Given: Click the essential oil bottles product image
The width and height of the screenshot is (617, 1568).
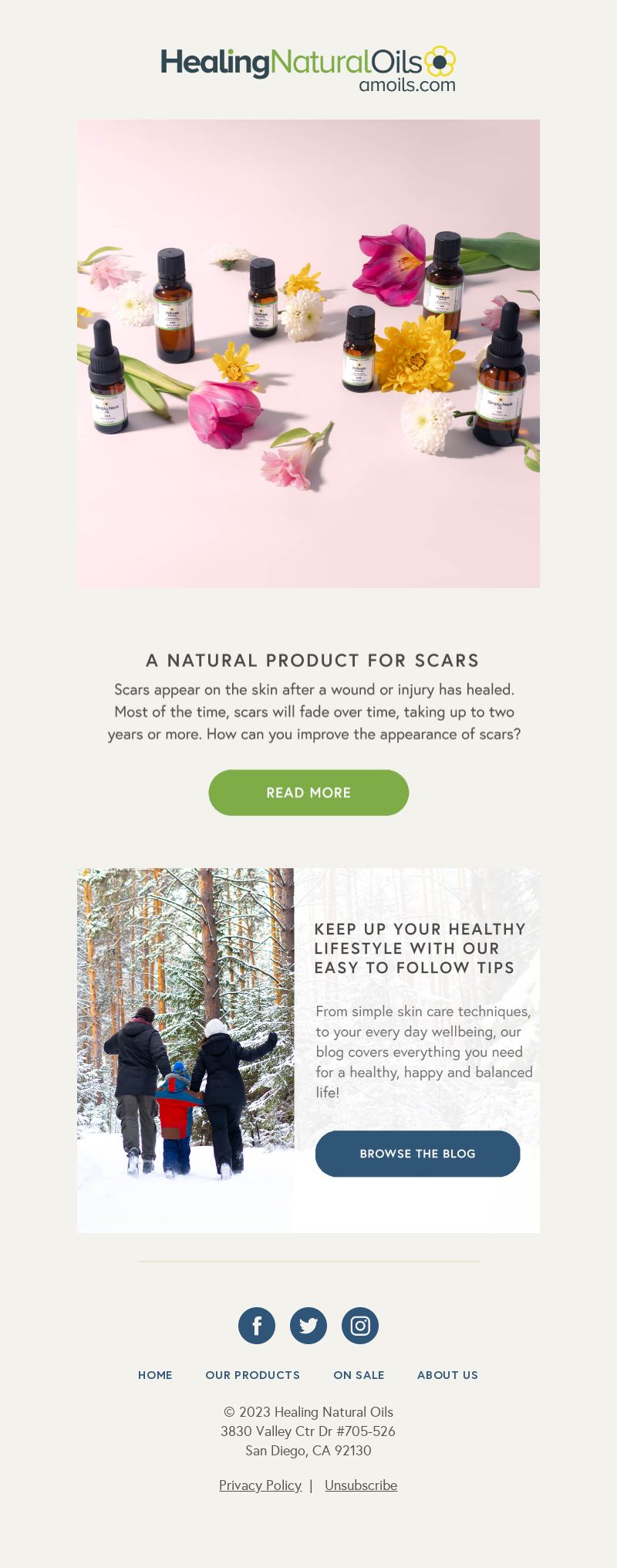Looking at the screenshot, I should coord(308,353).
